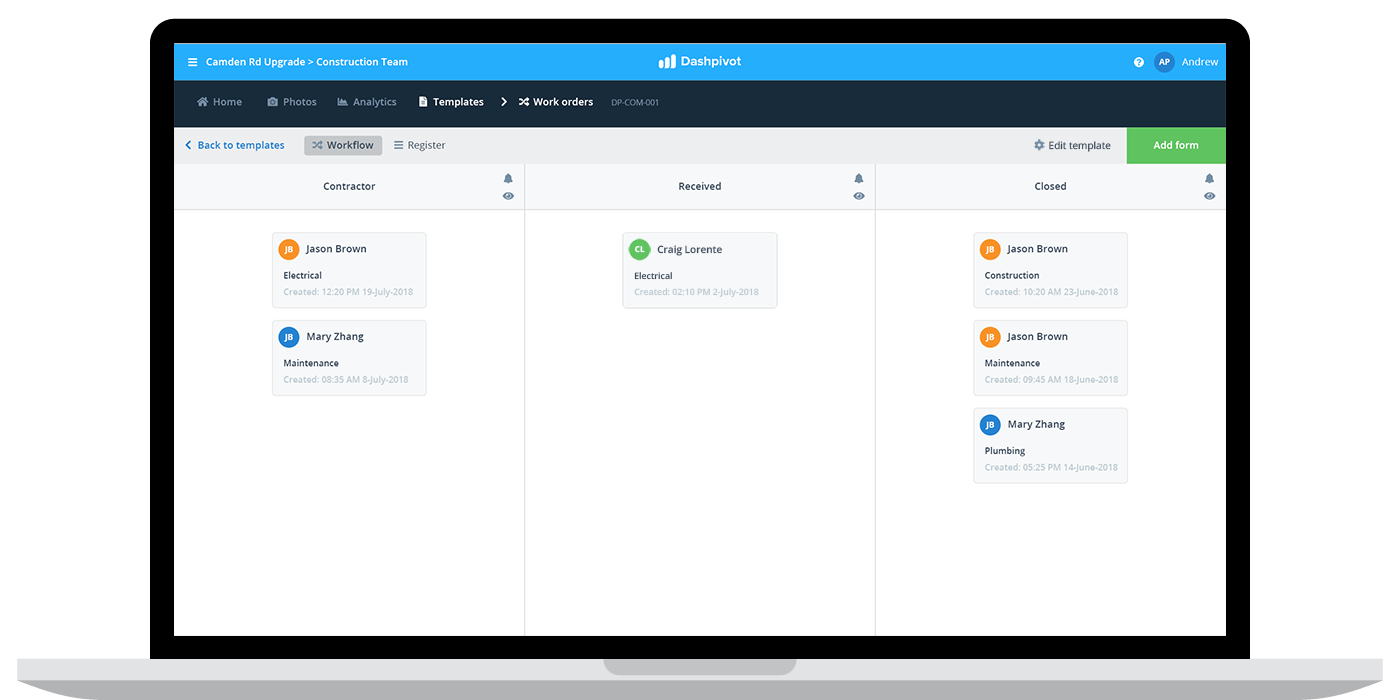Go back to templates

point(234,145)
